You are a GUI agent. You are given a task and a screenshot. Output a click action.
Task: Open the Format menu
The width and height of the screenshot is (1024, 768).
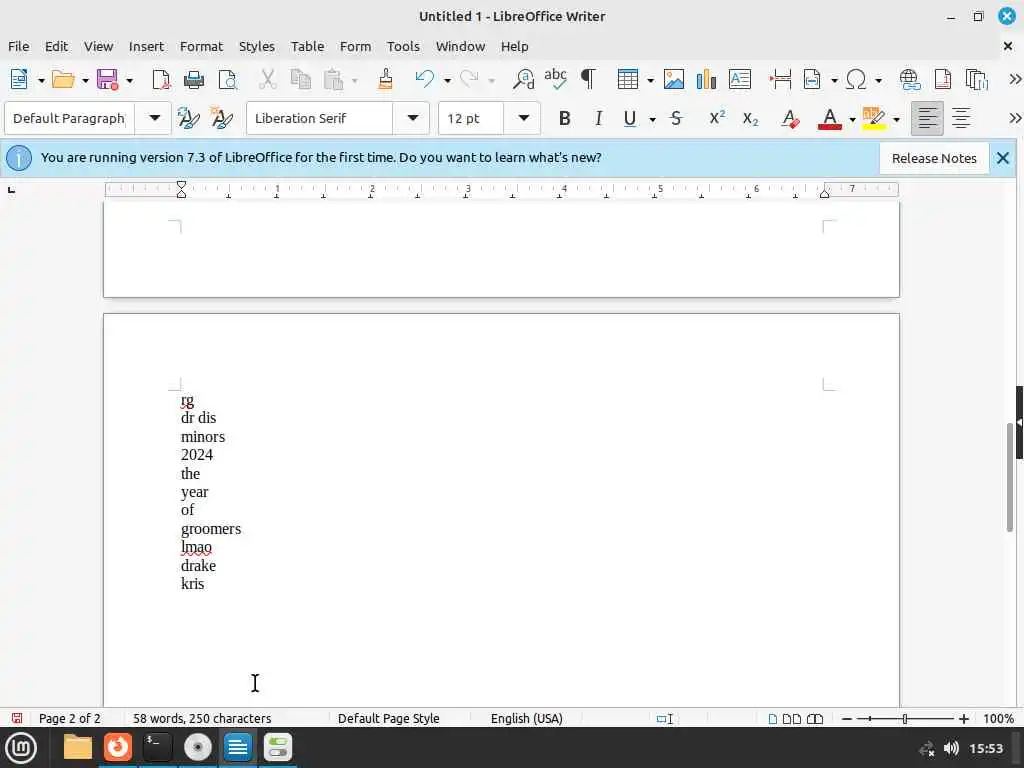click(201, 46)
